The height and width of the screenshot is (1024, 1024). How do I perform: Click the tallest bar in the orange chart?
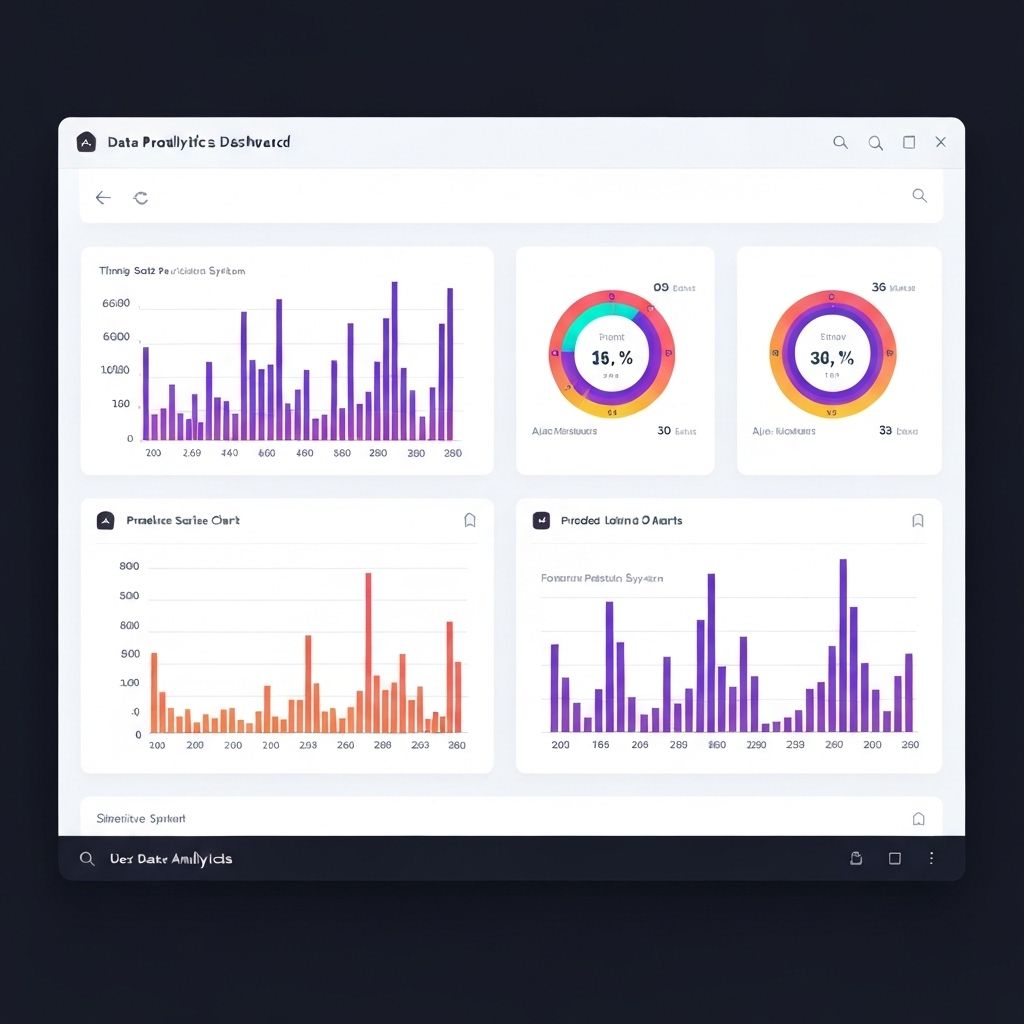368,652
